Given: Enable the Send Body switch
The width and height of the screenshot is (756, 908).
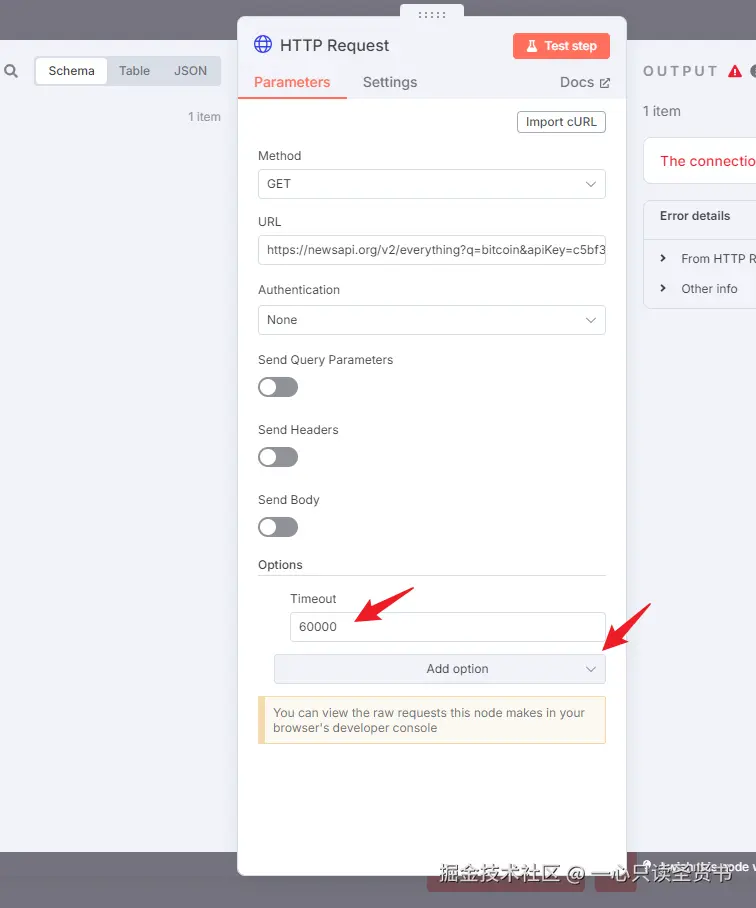Looking at the screenshot, I should click(278, 527).
